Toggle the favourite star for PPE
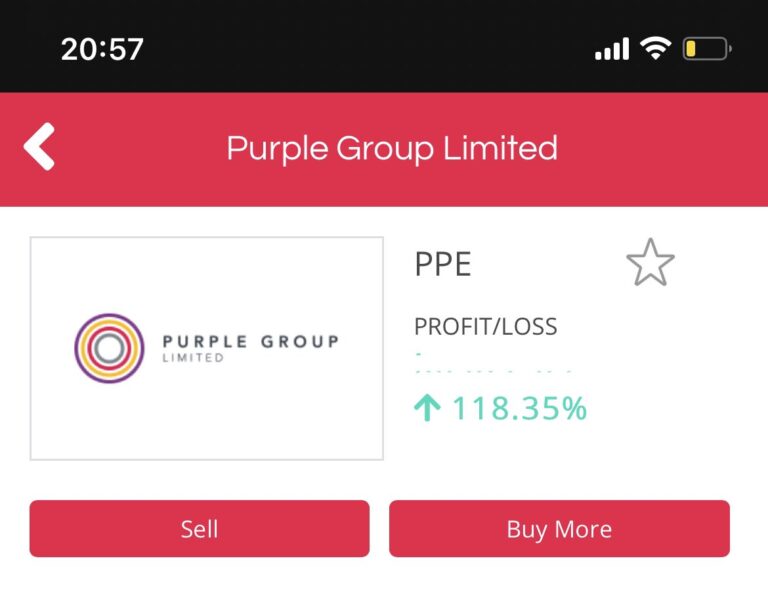Viewport: 768px width, 590px height. 650,262
